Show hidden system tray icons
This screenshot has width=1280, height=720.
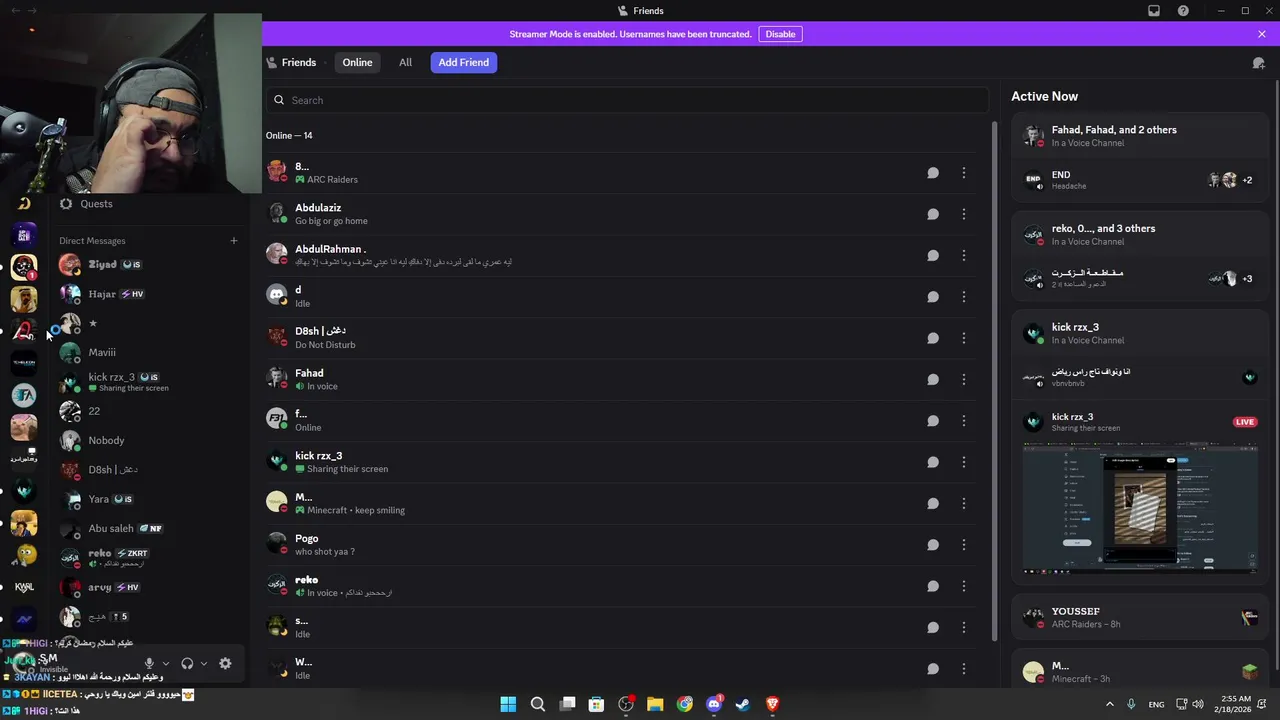1109,704
